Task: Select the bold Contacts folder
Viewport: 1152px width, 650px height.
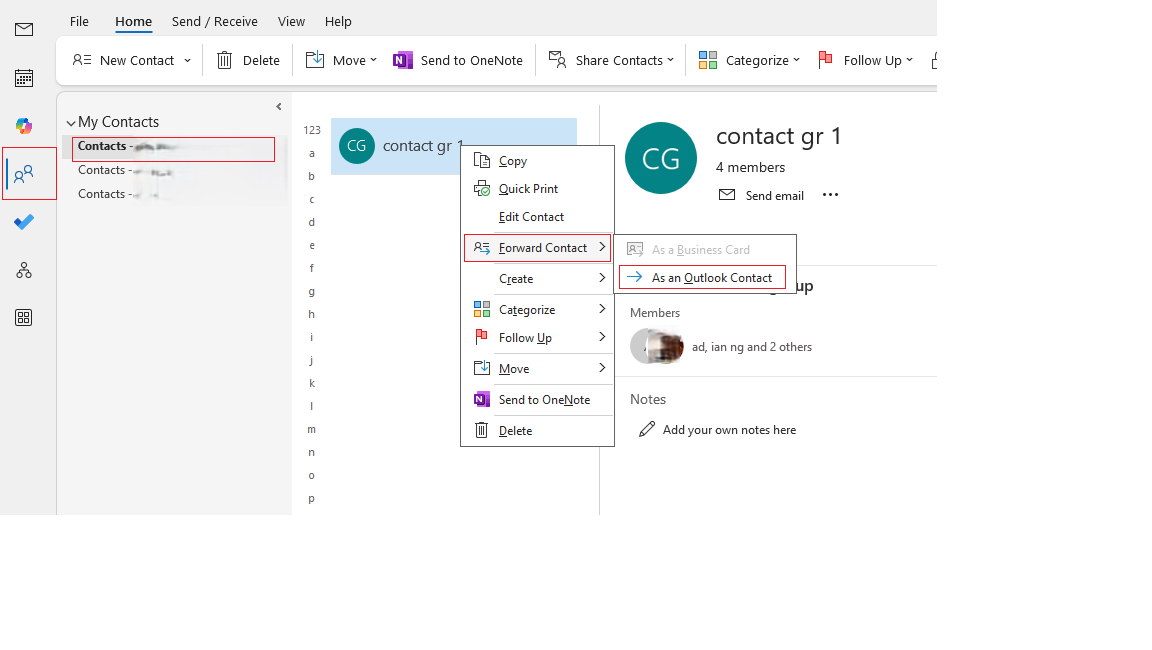Action: 173,149
